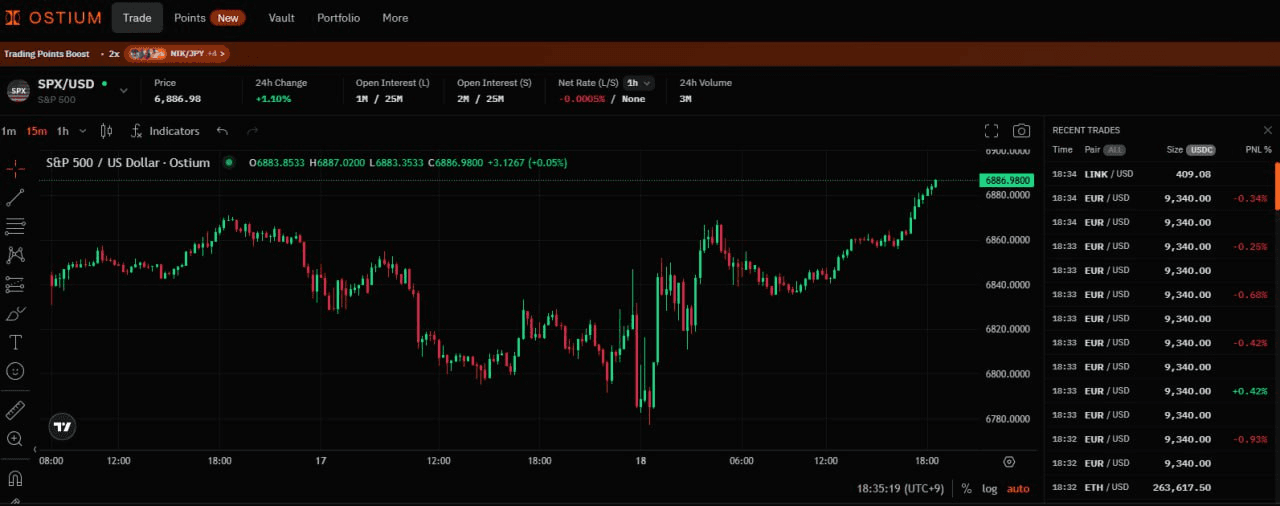This screenshot has width=1280, height=506.
Task: Select the 1m timeframe
Action: pyautogui.click(x=8, y=131)
